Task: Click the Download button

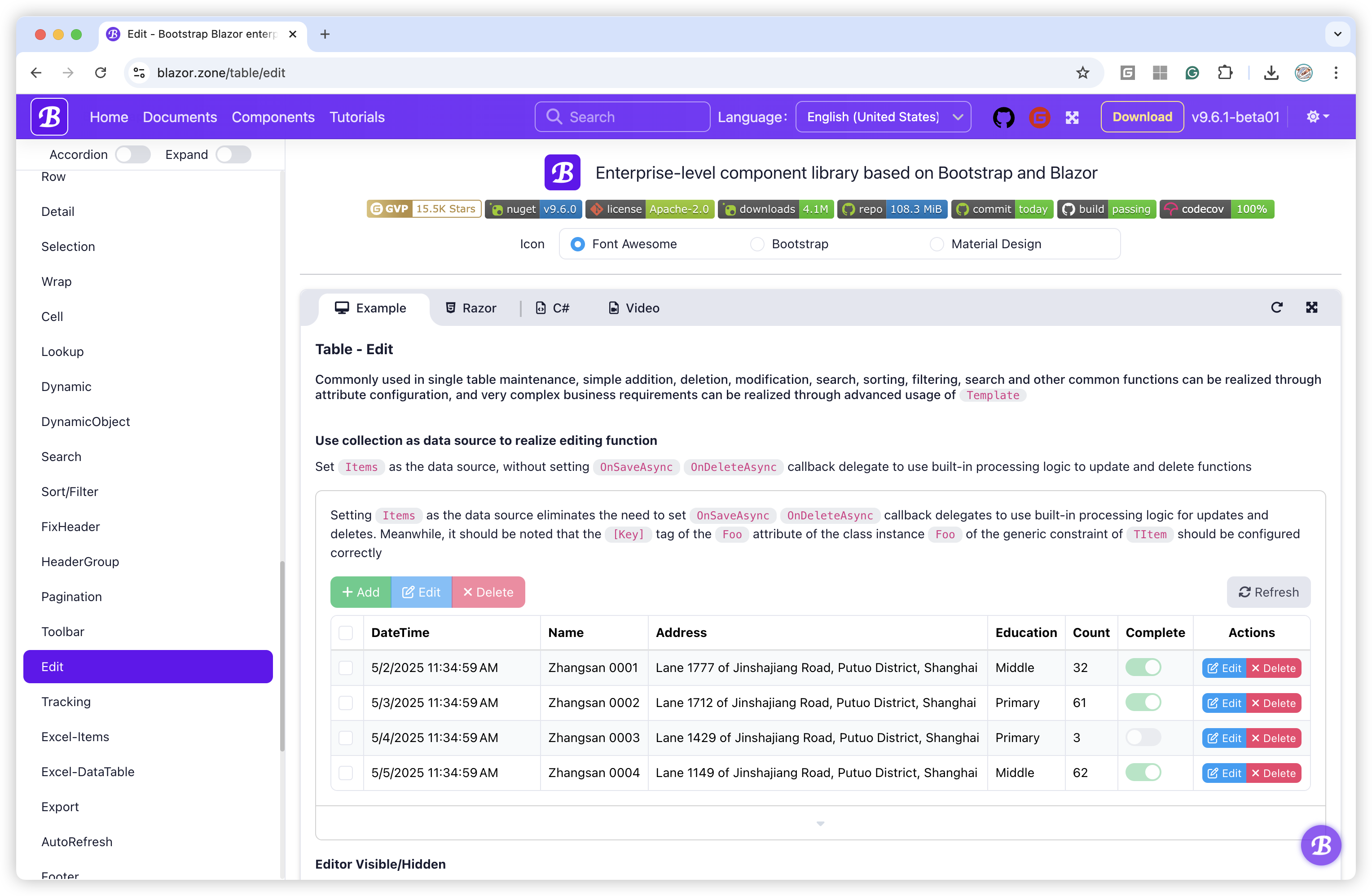Action: 1141,116
